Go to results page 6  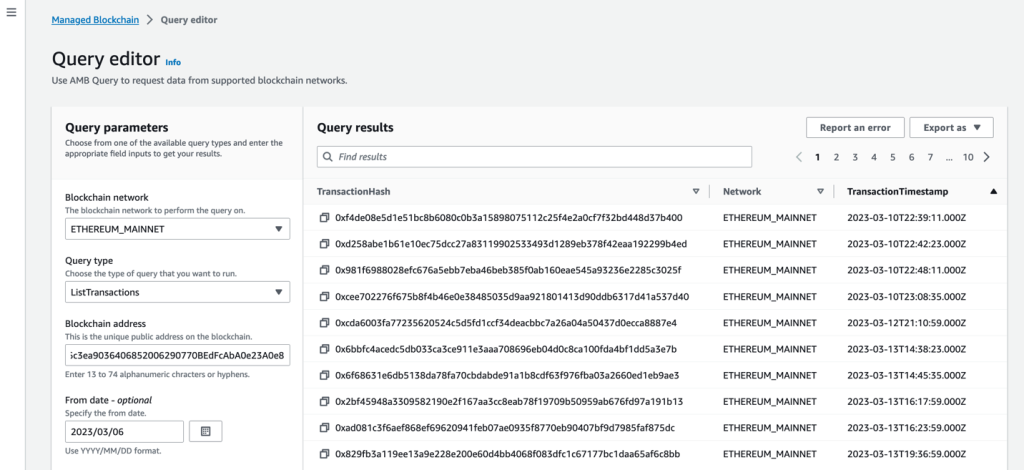(912, 157)
